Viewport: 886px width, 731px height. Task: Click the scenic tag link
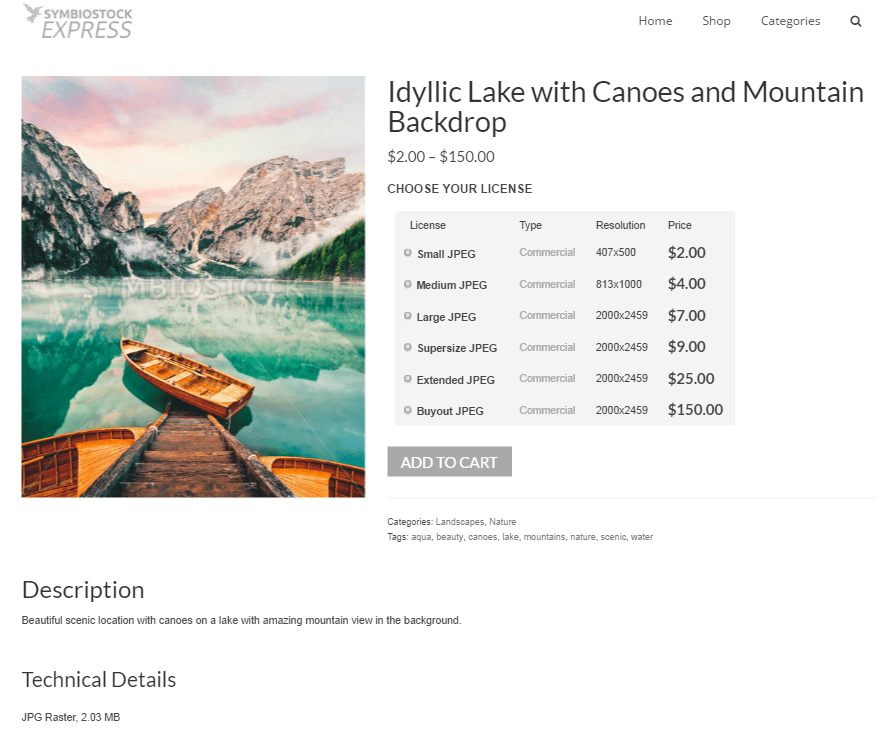tap(613, 537)
